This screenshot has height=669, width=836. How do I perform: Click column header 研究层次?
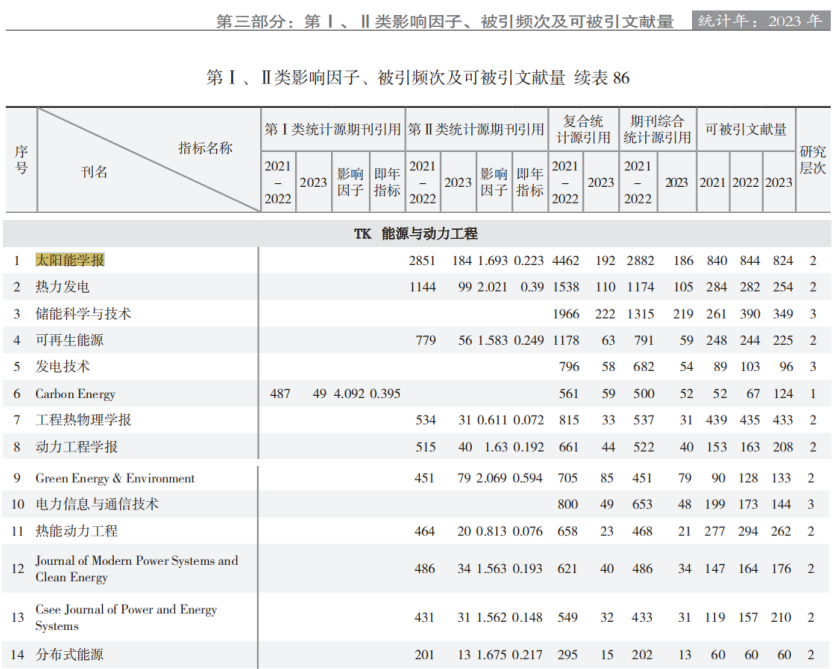813,160
